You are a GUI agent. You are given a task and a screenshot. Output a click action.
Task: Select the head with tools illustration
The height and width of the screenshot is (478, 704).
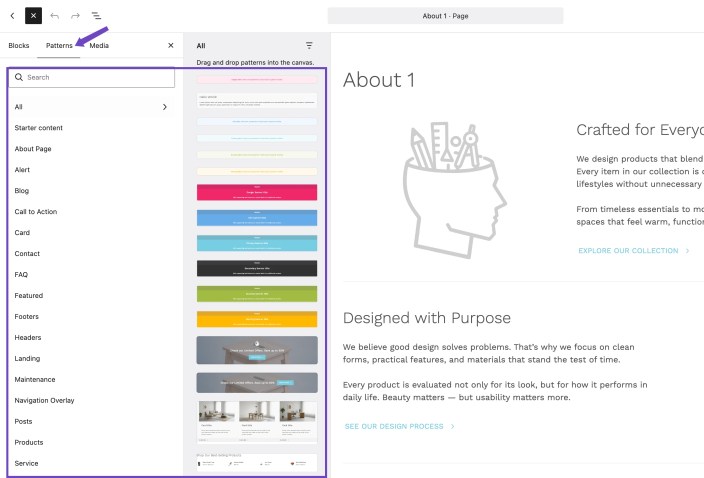[x=455, y=190]
